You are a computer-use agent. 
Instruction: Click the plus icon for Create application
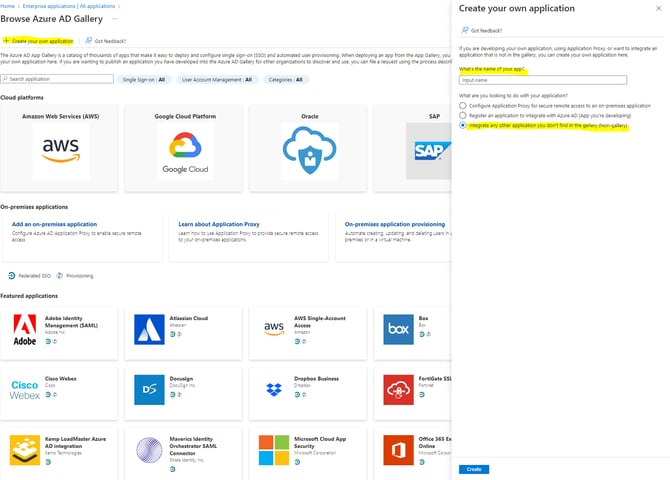pyautogui.click(x=6, y=41)
